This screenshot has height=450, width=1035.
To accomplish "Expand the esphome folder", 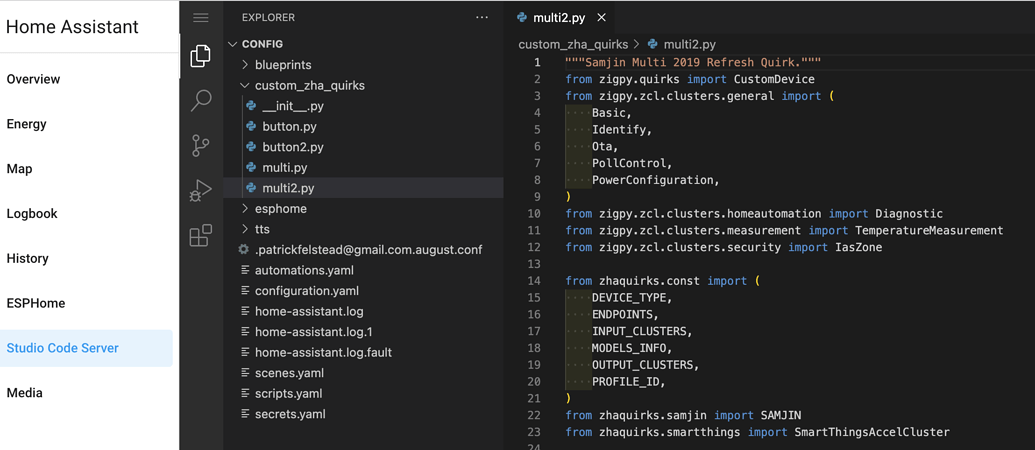I will click(x=245, y=209).
